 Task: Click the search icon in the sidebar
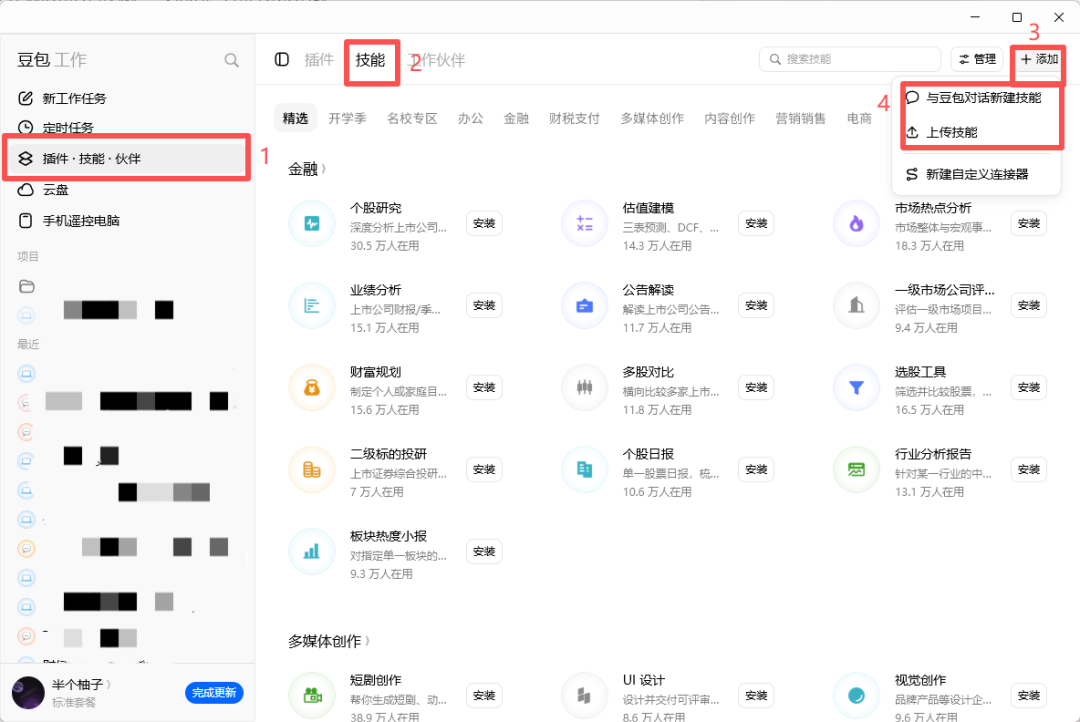pos(231,61)
